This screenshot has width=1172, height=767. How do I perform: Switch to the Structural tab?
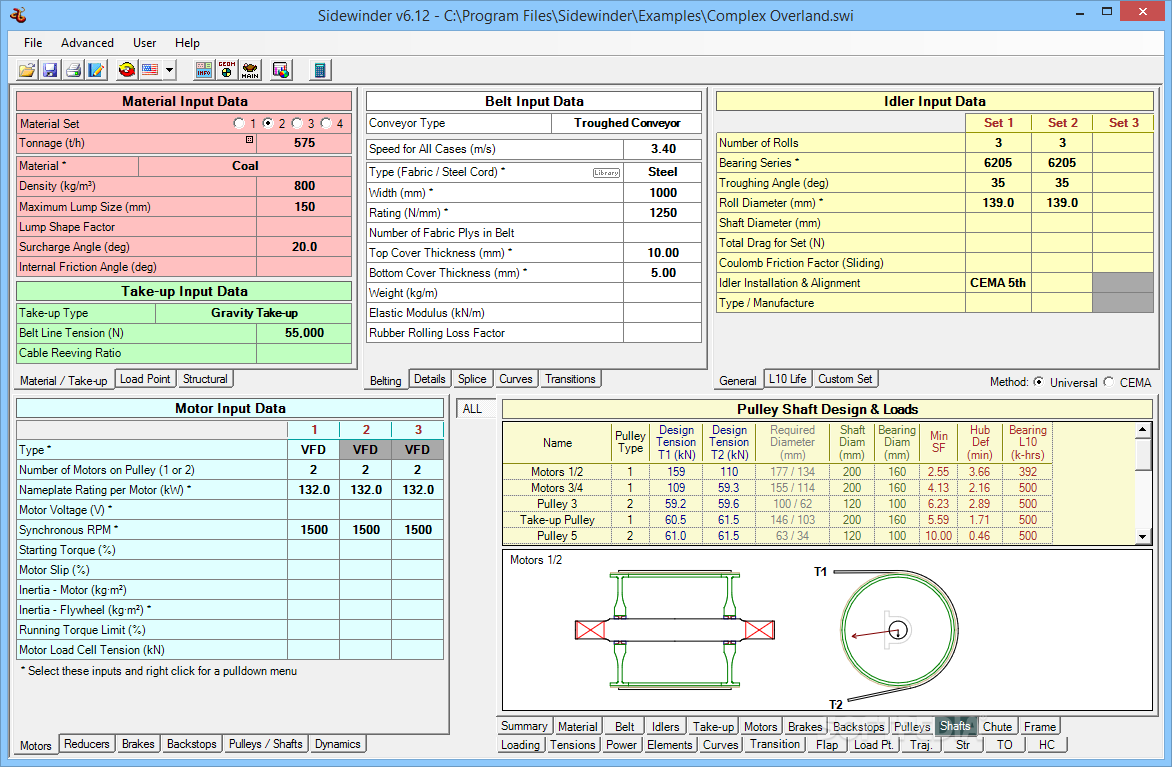205,379
